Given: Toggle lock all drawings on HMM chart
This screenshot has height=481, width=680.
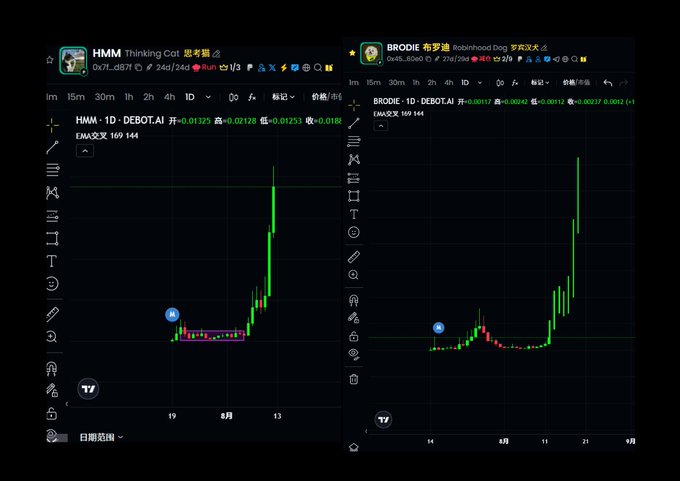Looking at the screenshot, I should click(52, 414).
